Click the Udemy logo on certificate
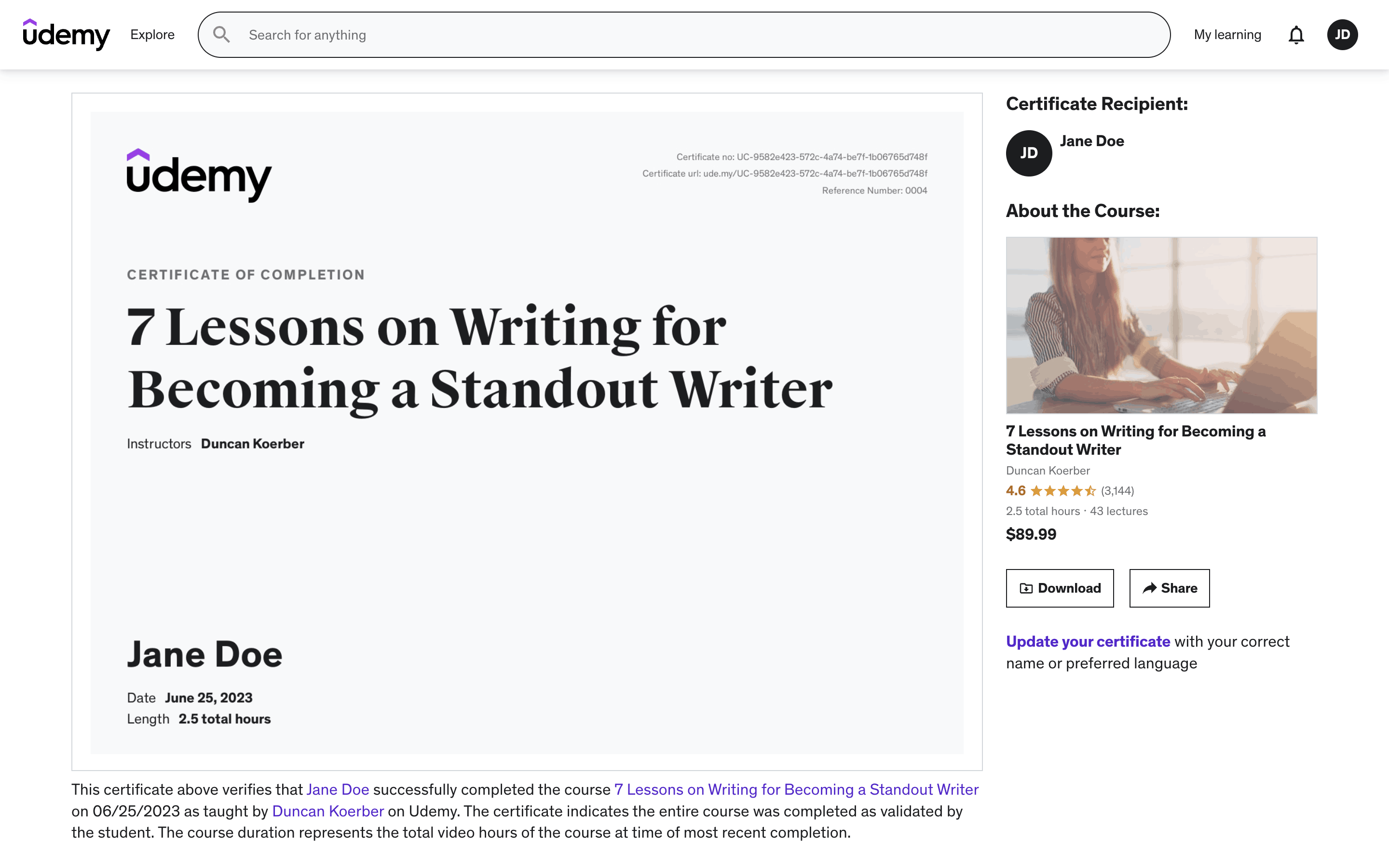The image size is (1389, 868). 199,175
